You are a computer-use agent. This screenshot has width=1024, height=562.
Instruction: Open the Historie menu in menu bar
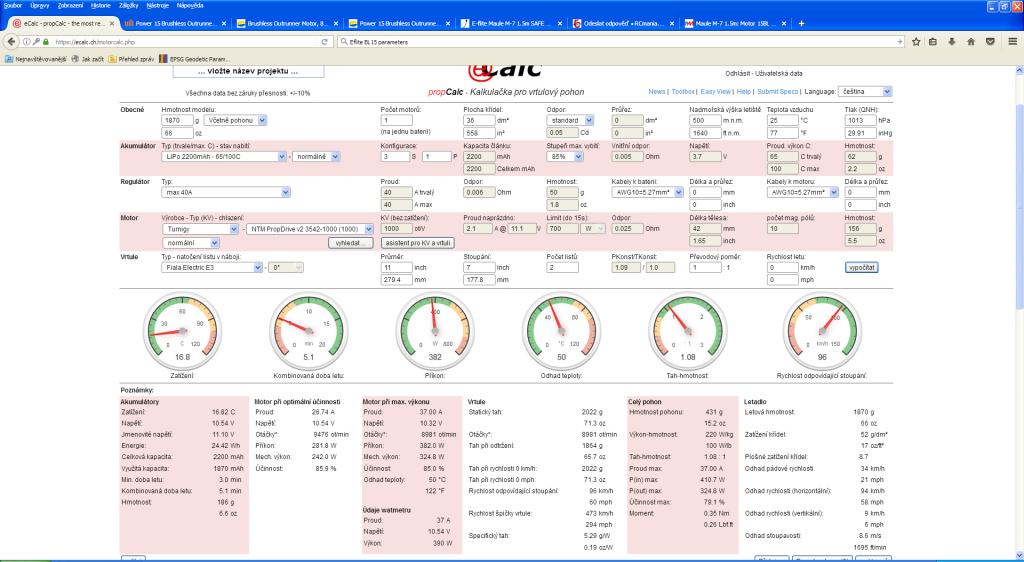(101, 5)
